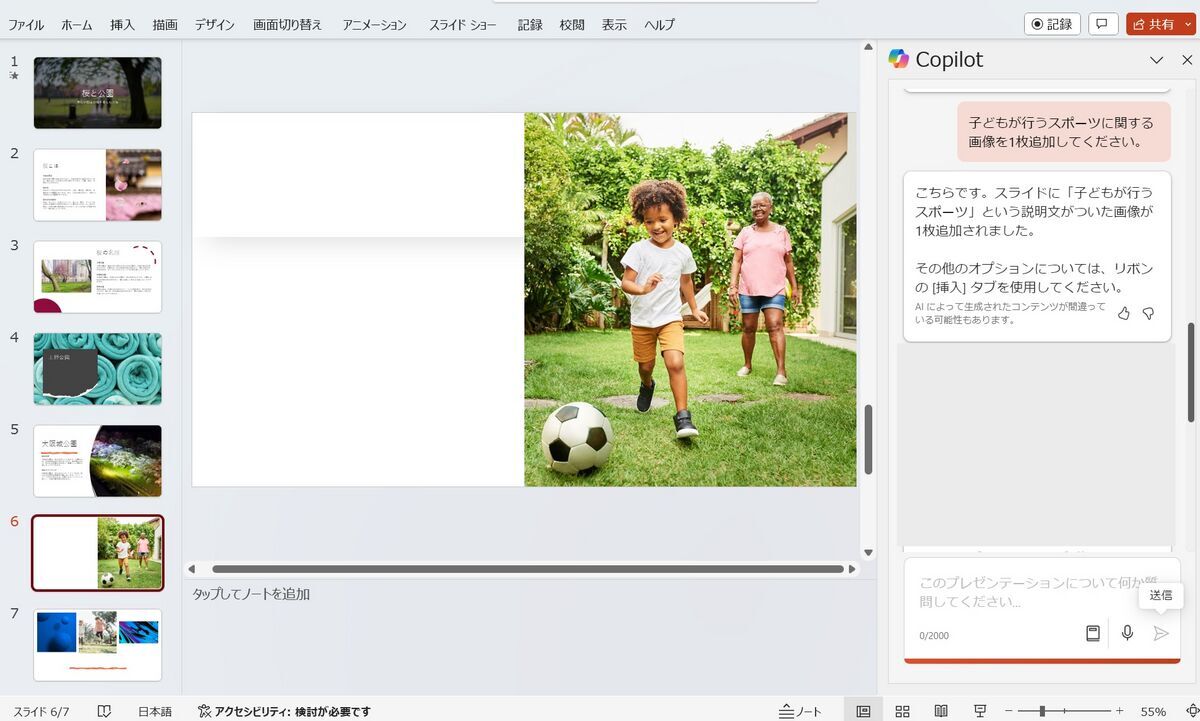The height and width of the screenshot is (721, 1200).
Task: Give thumbs down to Copilot response
Action: [1148, 313]
